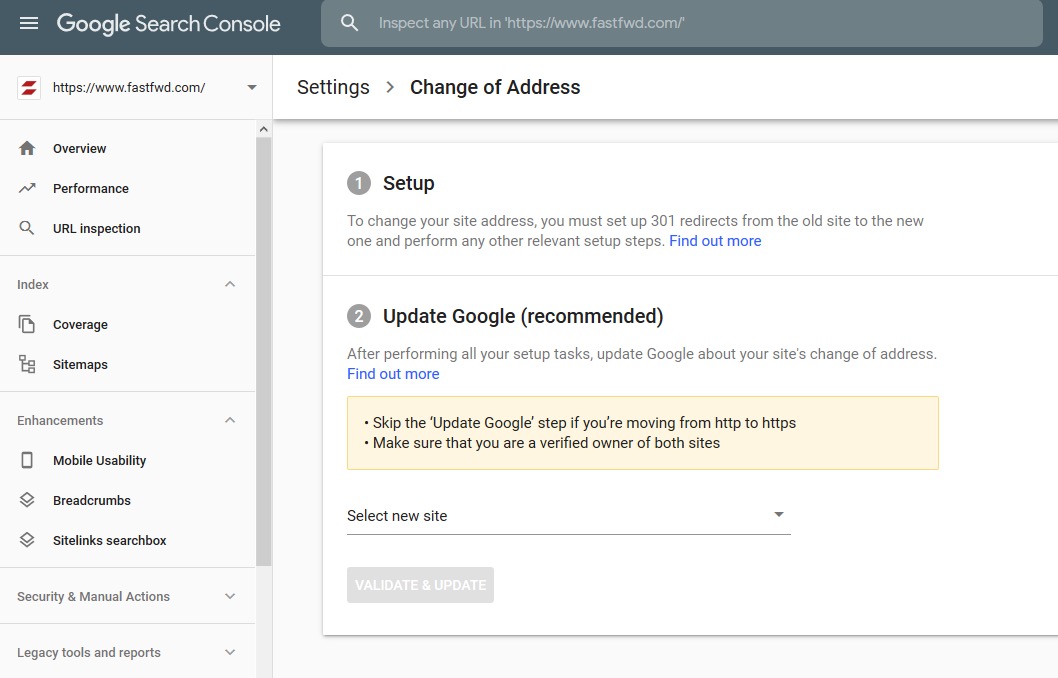Click the Google Search Console logo

169,24
